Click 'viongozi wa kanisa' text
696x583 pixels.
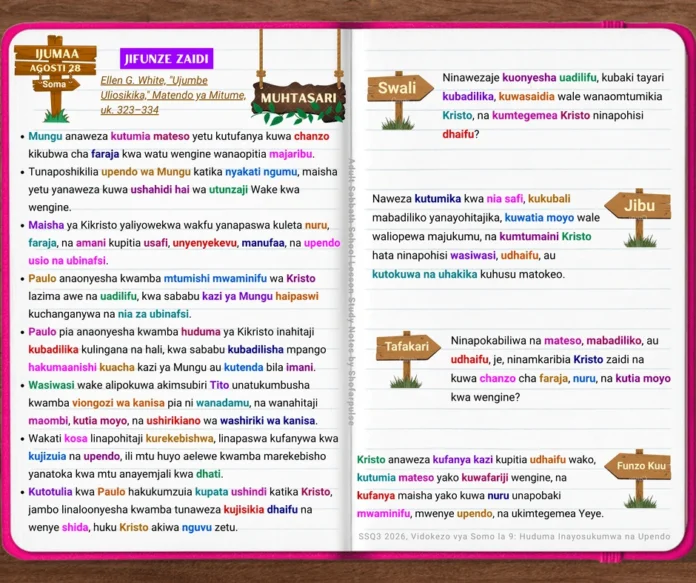click(119, 403)
